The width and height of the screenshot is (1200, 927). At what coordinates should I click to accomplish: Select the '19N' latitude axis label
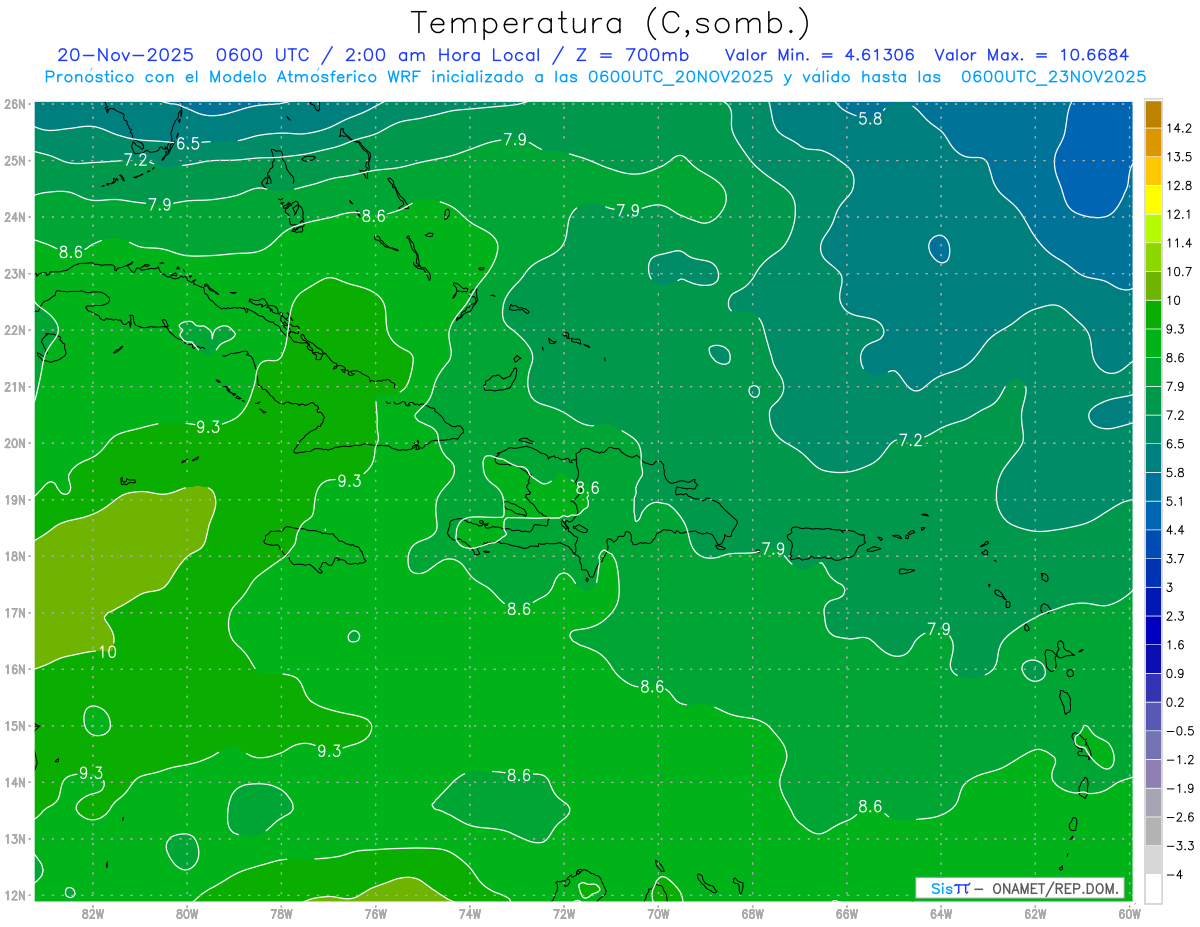click(x=15, y=499)
